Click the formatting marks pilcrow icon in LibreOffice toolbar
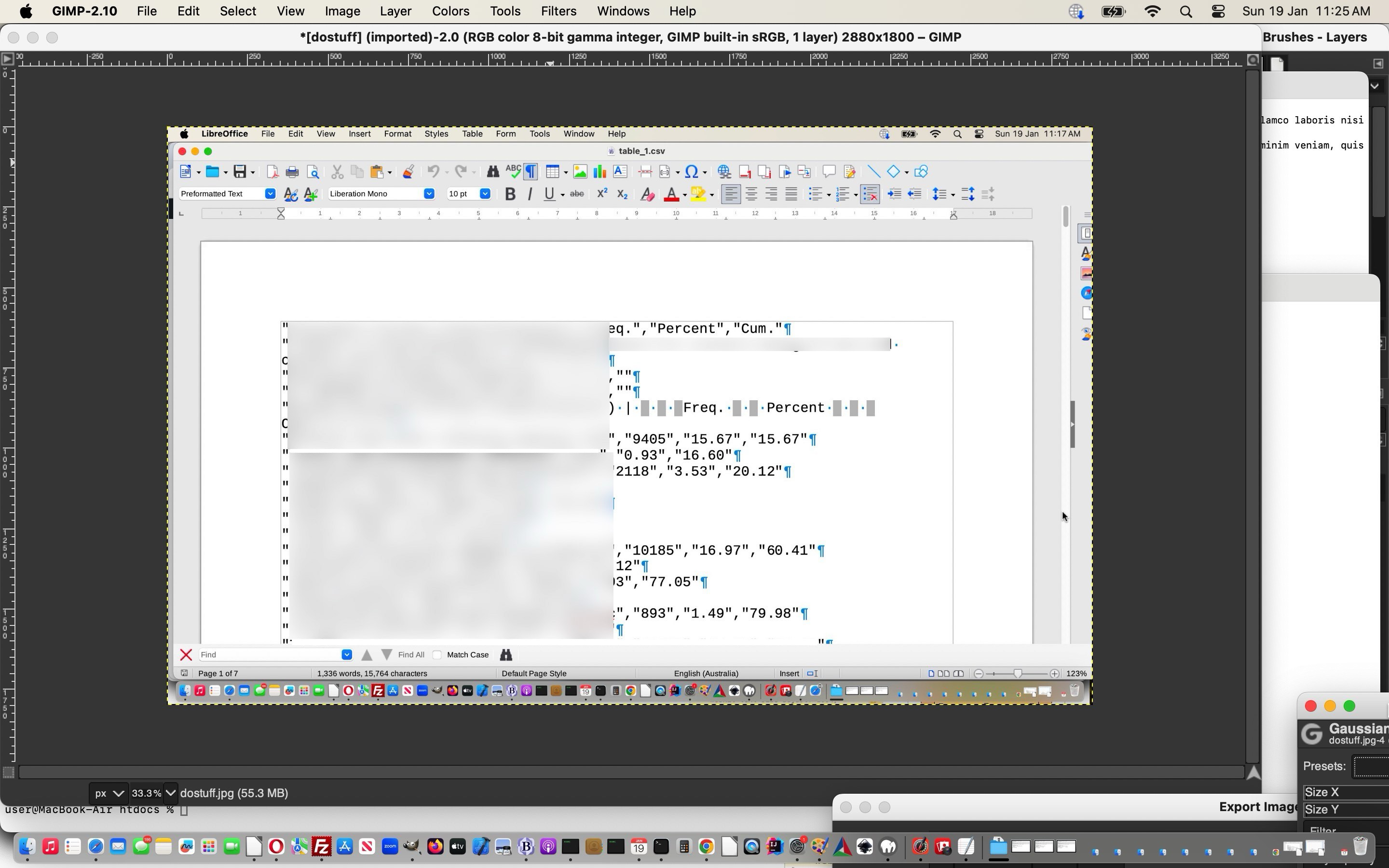 (531, 172)
